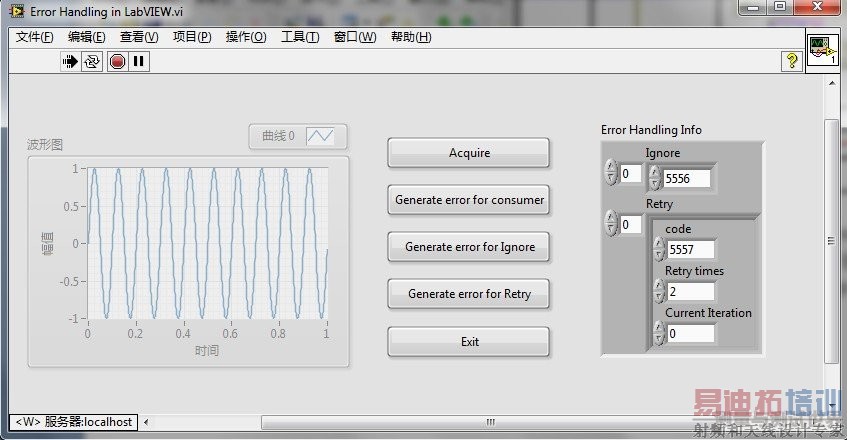Click the Retry times stepper arrows

pyautogui.click(x=659, y=291)
